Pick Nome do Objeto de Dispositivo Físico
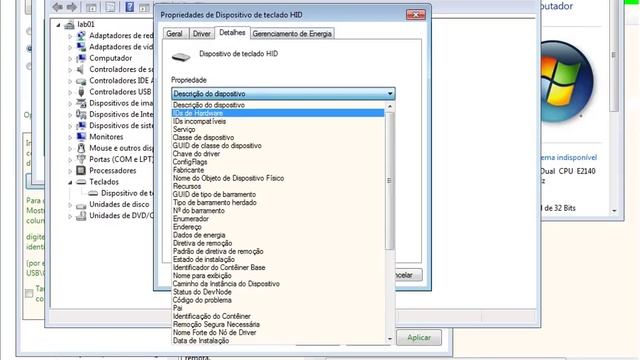 [278, 178]
